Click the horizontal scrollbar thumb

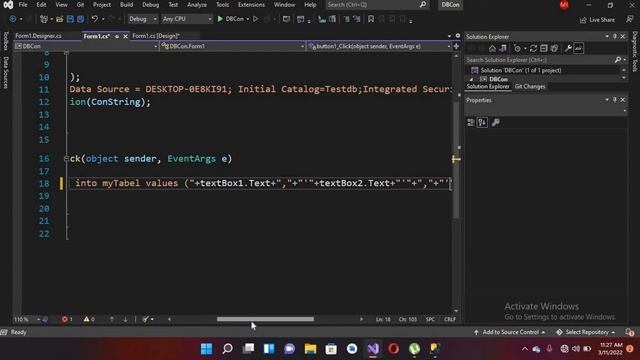(x=265, y=319)
